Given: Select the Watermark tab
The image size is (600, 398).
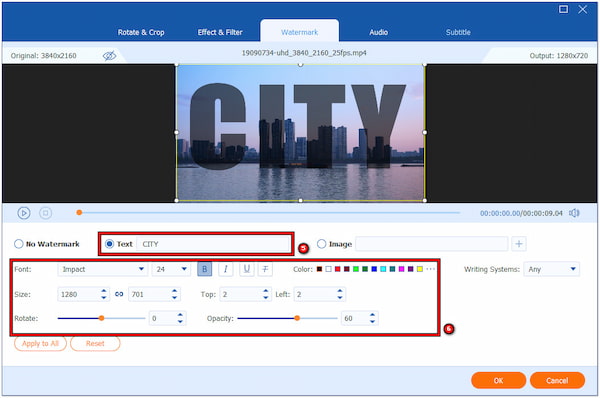Looking at the screenshot, I should point(300,32).
